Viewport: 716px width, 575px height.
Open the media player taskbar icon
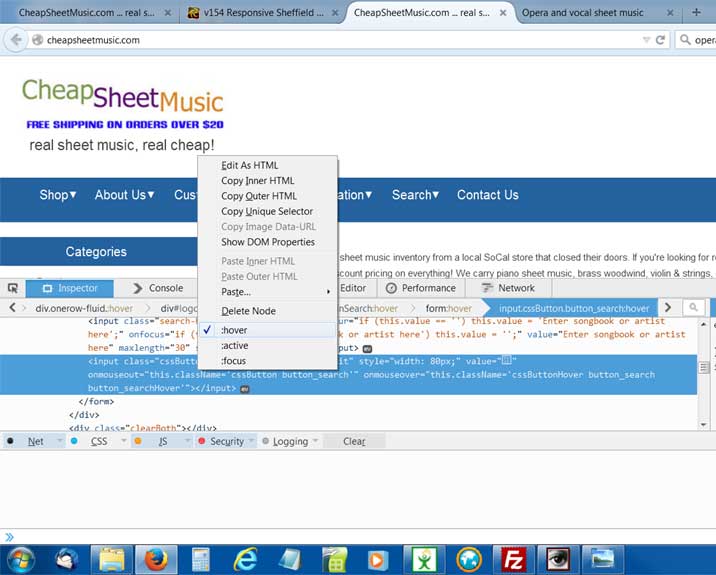point(379,560)
